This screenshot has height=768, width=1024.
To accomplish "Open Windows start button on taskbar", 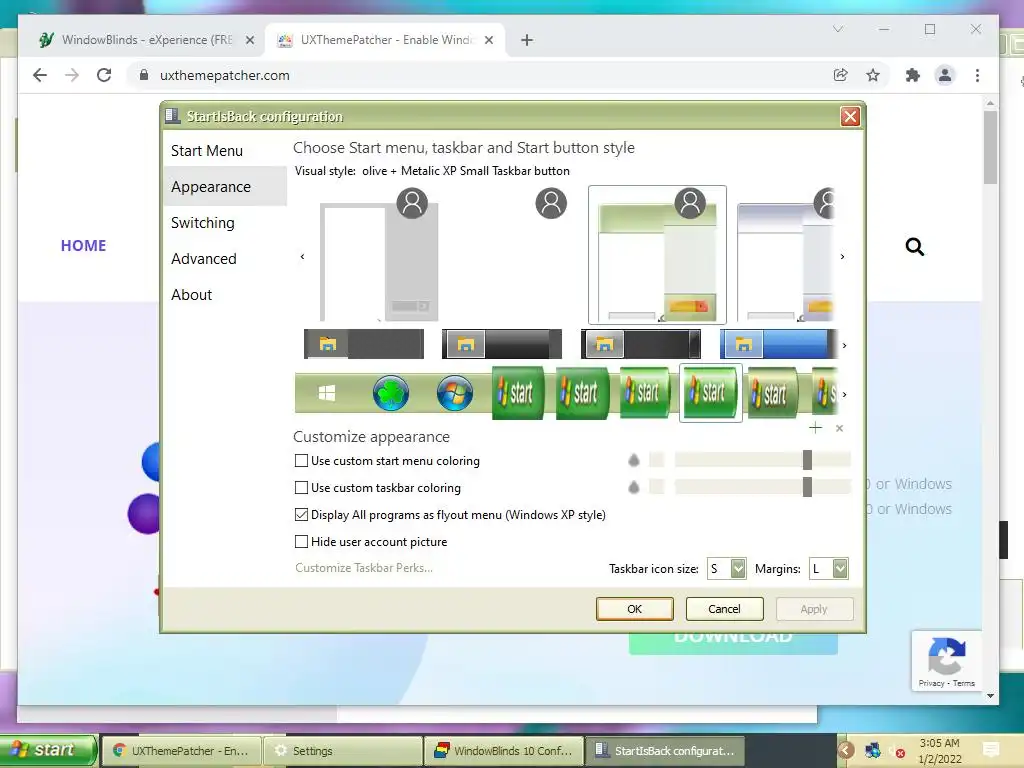I will click(x=49, y=750).
